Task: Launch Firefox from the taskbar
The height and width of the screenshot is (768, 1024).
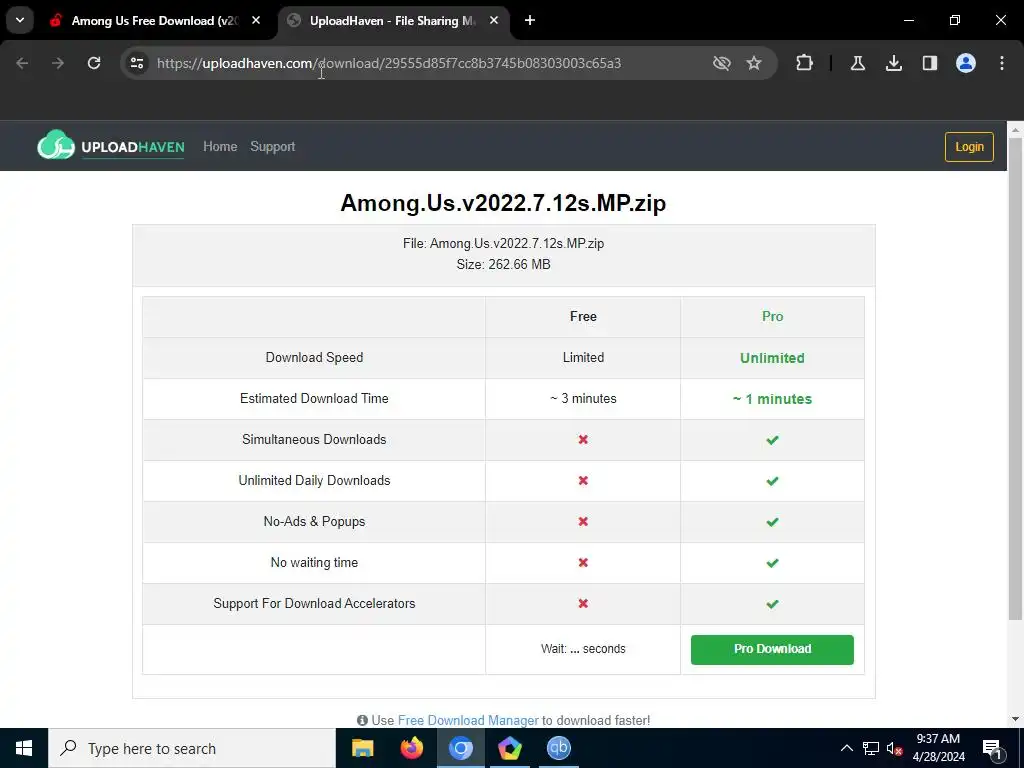Action: 411,748
